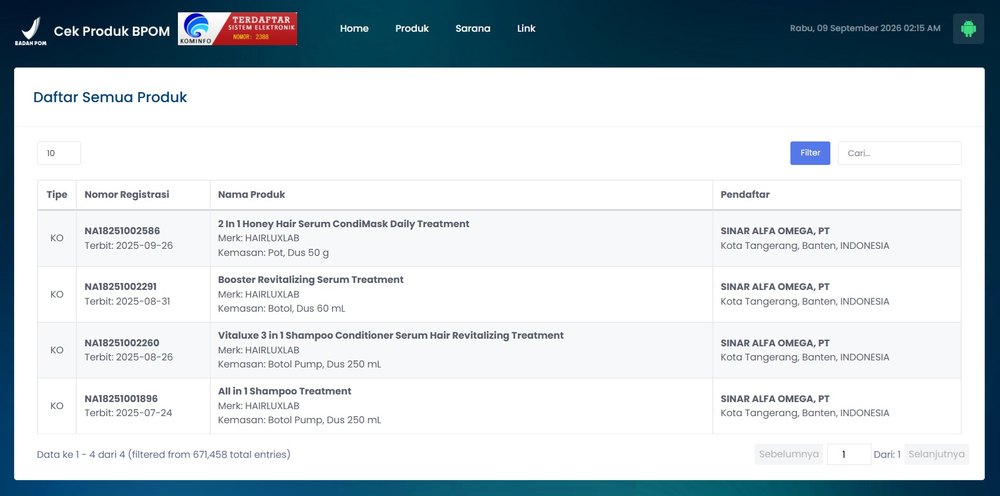Click Terbit: 2025-08-26 date text

tap(128, 357)
